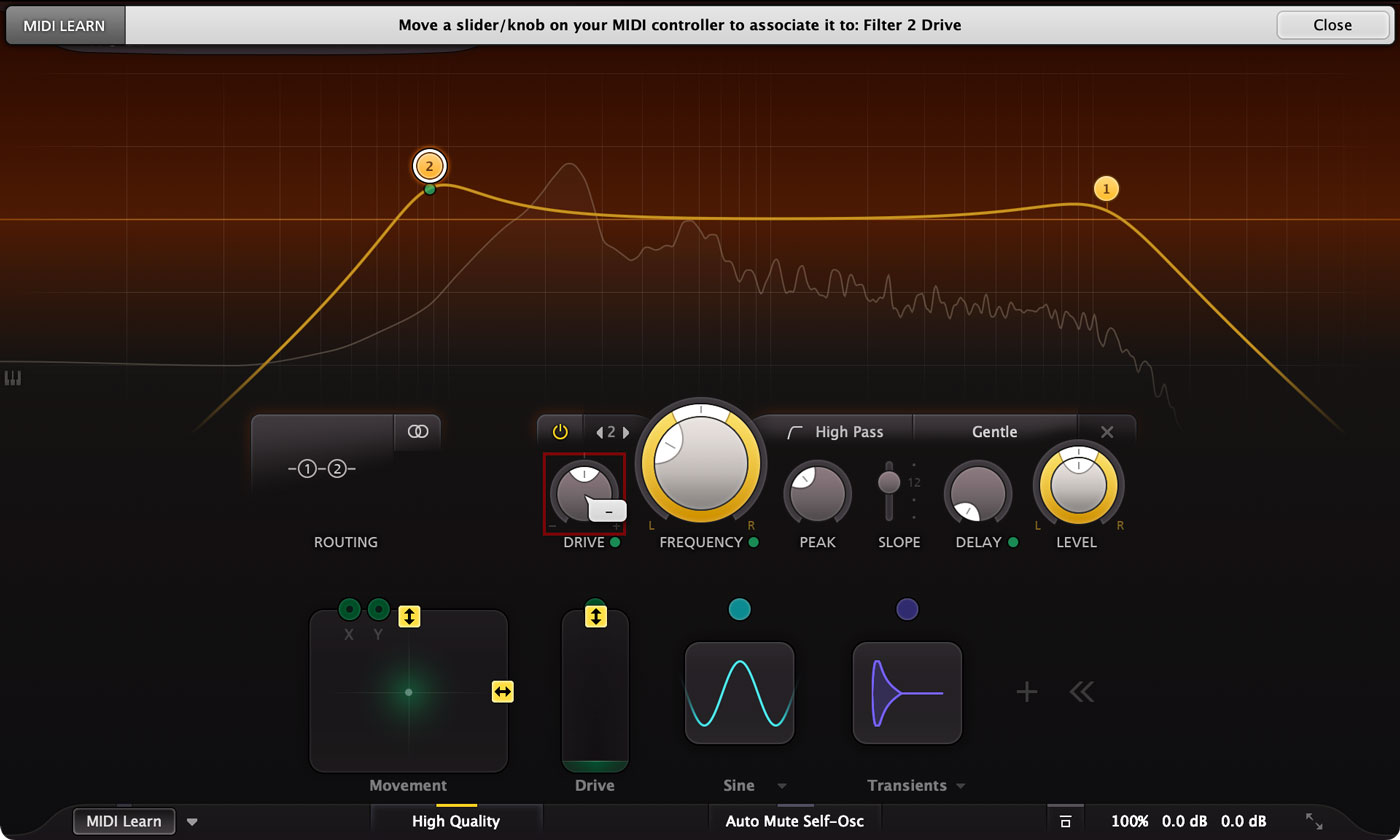Click the purple Transients modulation source dot
This screenshot has height=840, width=1400.
(x=907, y=609)
